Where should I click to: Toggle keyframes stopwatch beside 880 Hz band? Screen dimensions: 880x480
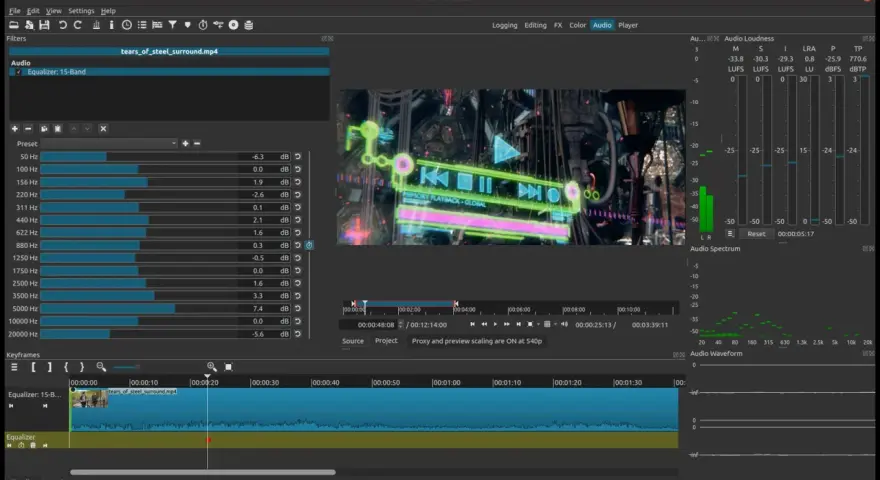pyautogui.click(x=309, y=245)
